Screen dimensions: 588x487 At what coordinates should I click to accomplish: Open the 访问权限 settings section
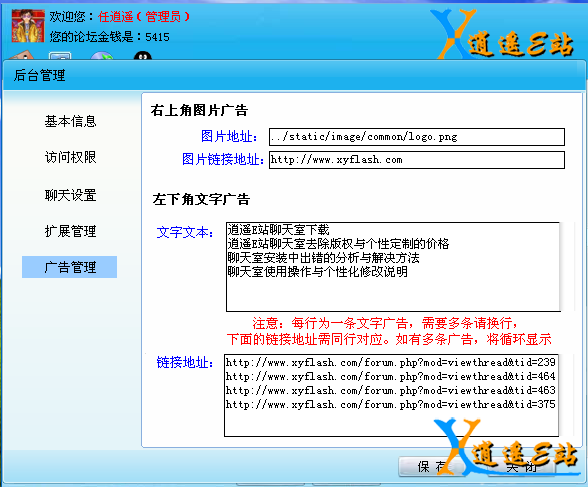70,157
